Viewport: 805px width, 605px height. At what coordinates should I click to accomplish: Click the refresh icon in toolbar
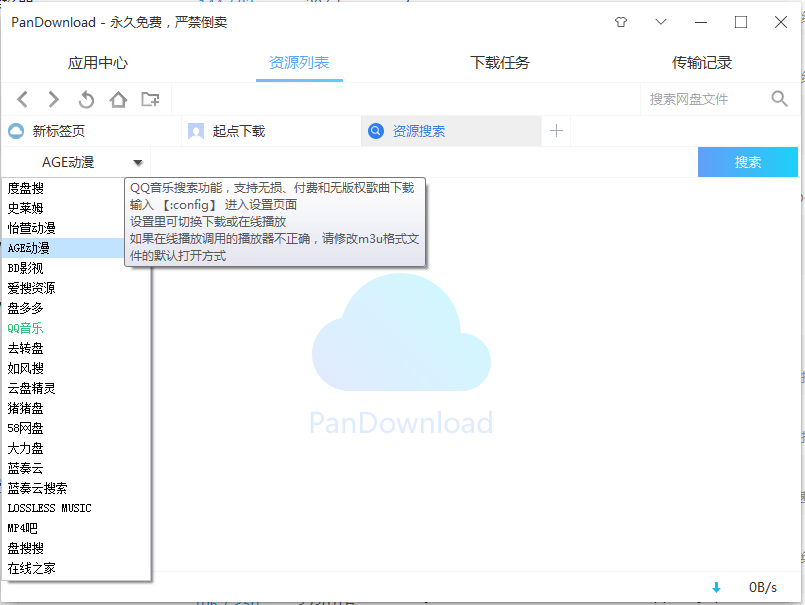point(86,99)
